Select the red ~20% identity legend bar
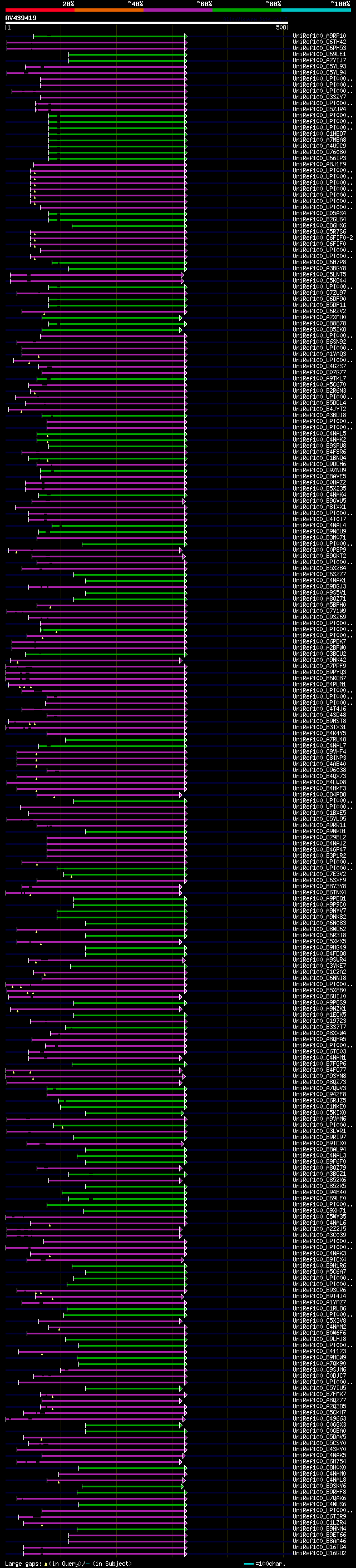The image size is (356, 1568). [x=40, y=10]
